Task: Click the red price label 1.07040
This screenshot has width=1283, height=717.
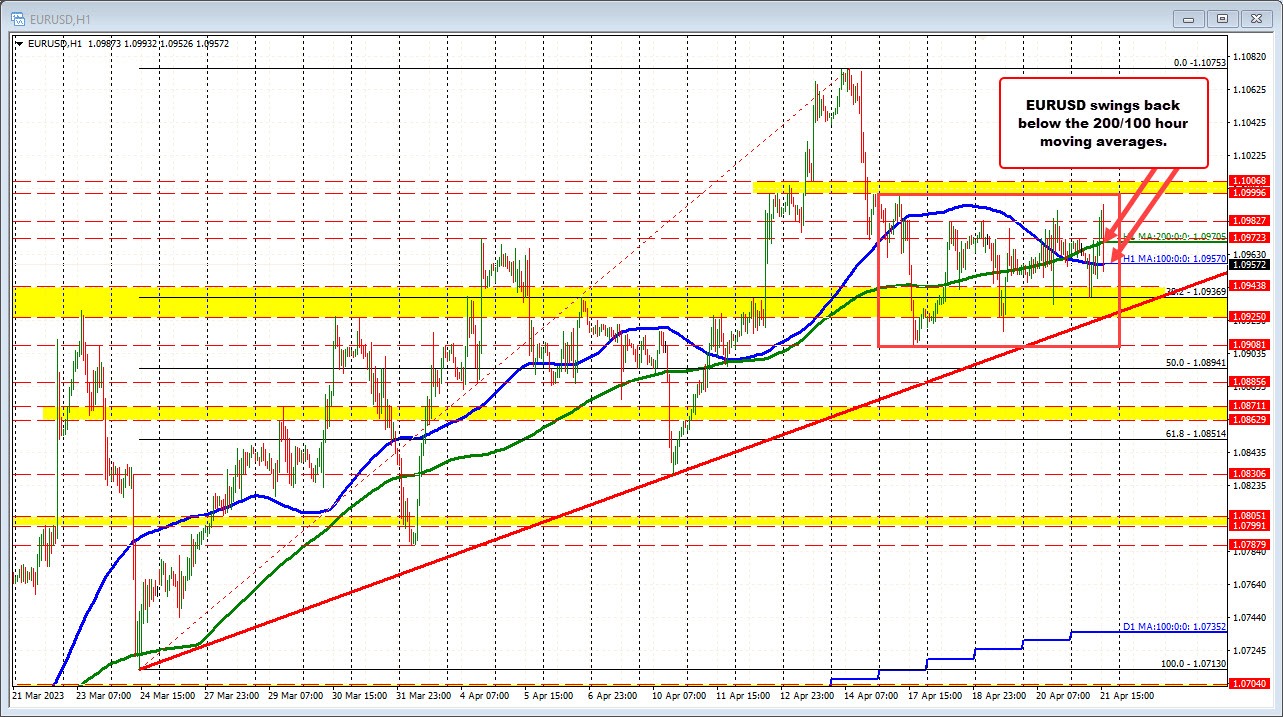Action: 1250,684
